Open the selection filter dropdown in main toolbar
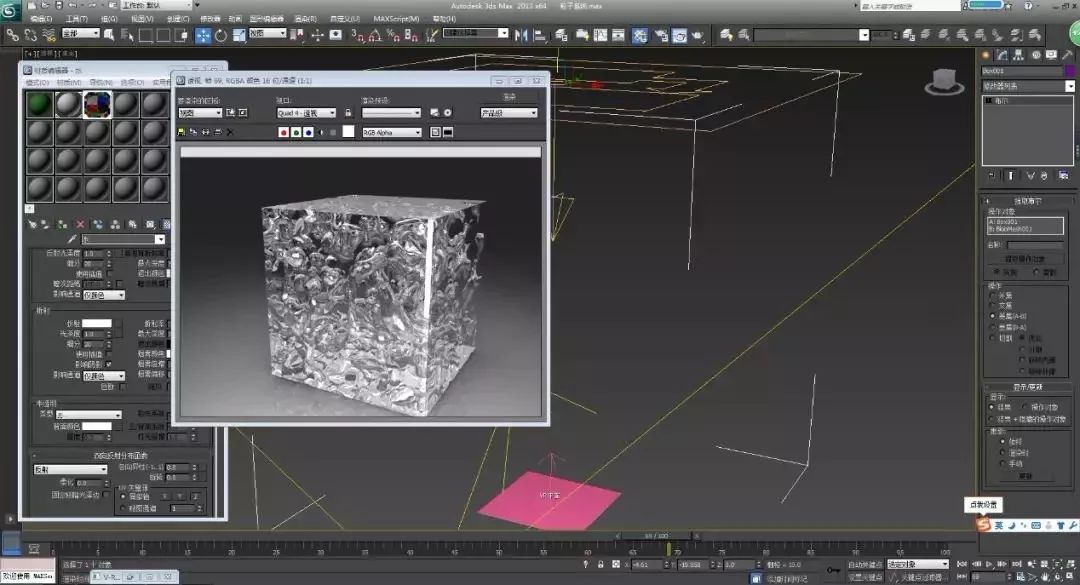The width and height of the screenshot is (1080, 585). (x=81, y=33)
